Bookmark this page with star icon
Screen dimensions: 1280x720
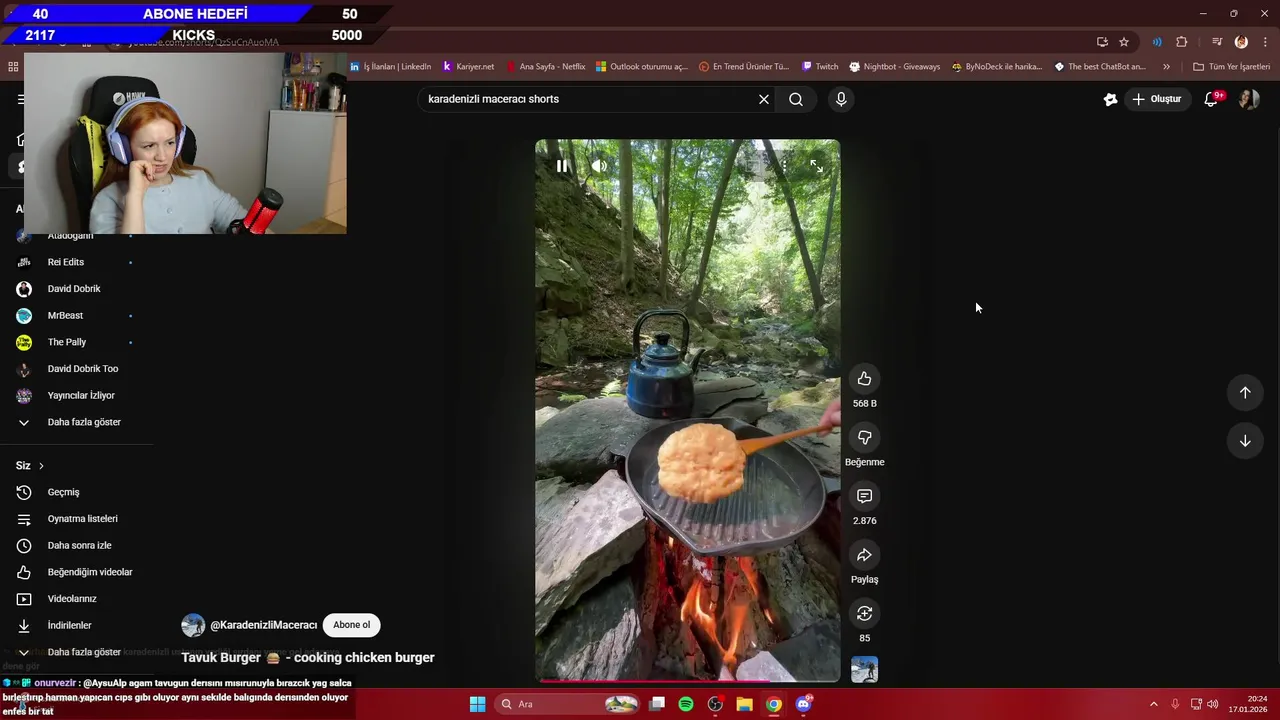(1124, 42)
